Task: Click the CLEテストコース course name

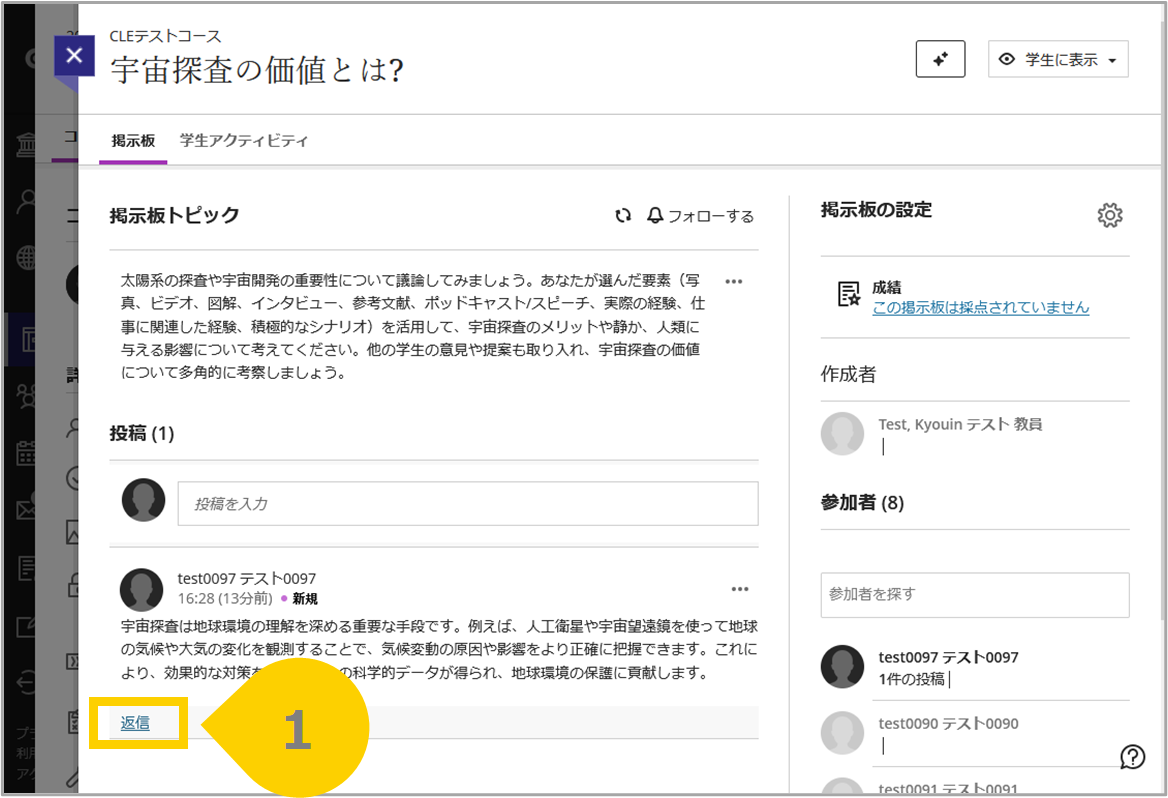Action: click(165, 36)
